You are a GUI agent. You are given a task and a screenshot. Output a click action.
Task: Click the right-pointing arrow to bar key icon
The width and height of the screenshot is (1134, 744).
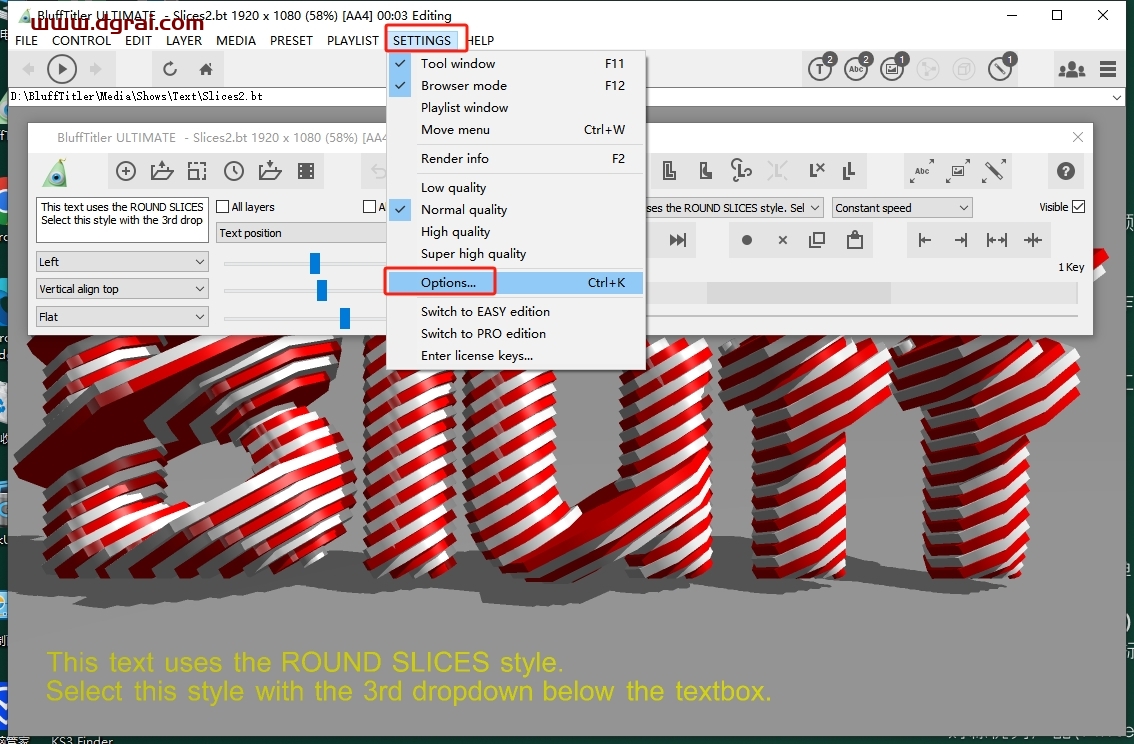point(960,240)
